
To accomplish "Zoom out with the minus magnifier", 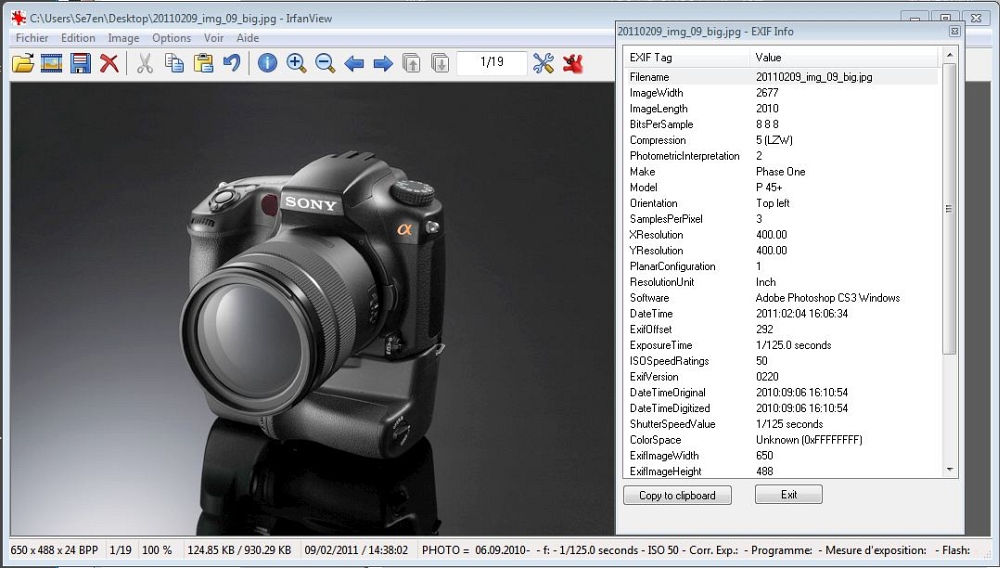I will pyautogui.click(x=325, y=63).
